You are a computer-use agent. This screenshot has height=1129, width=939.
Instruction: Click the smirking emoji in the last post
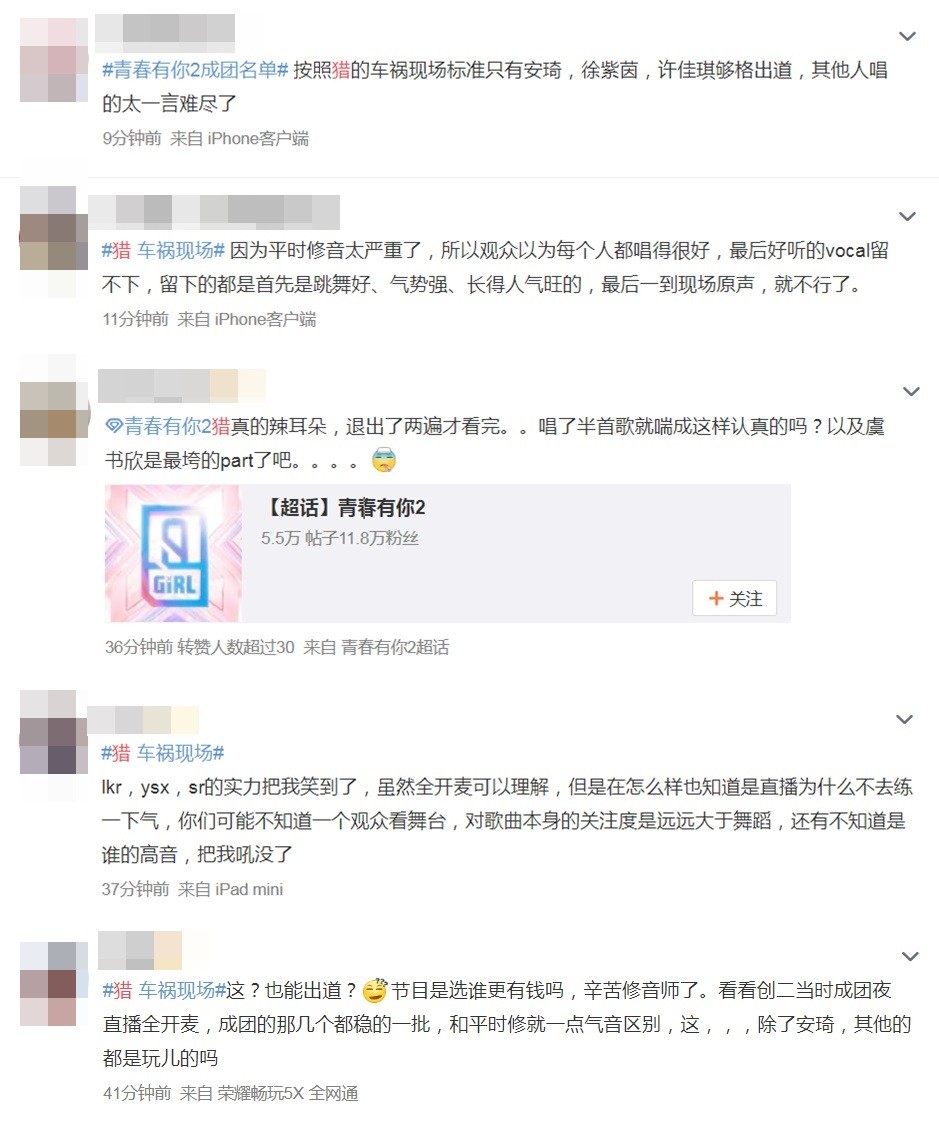coord(374,991)
